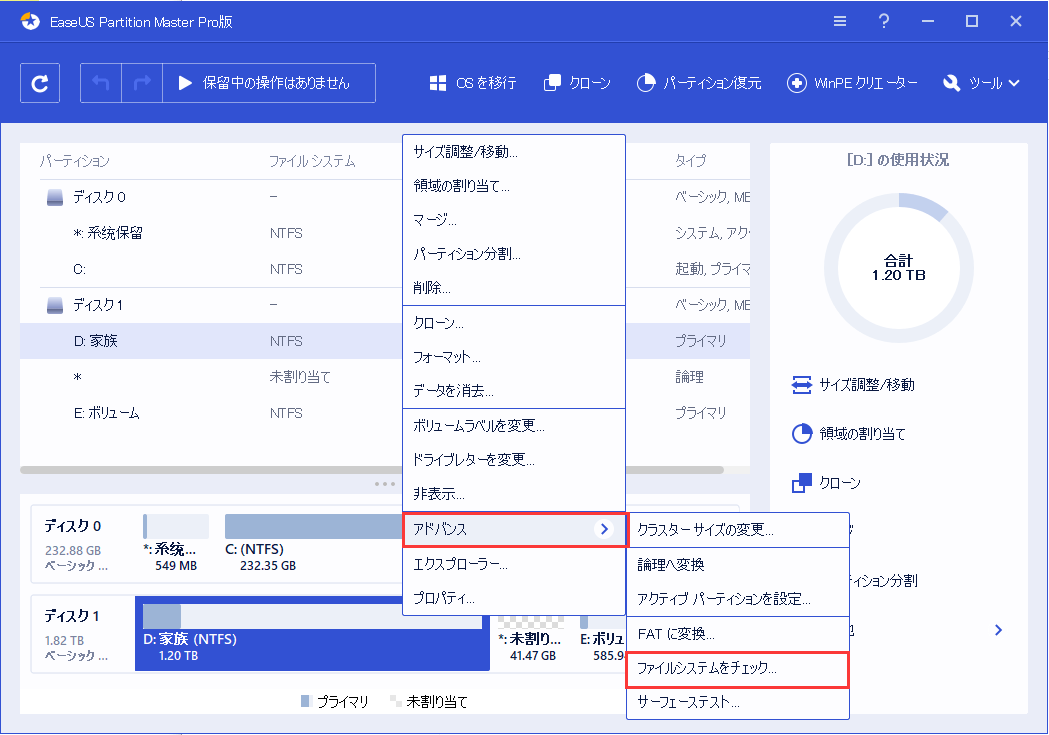Choose クローン in the context menu
Screen dimensions: 1049x735
click(514, 323)
